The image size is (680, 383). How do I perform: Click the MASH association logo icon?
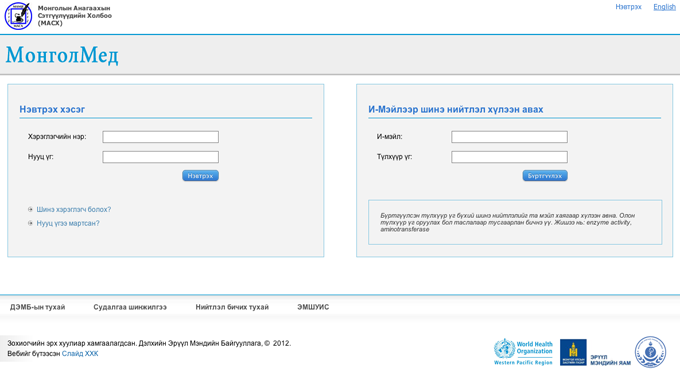tap(18, 16)
